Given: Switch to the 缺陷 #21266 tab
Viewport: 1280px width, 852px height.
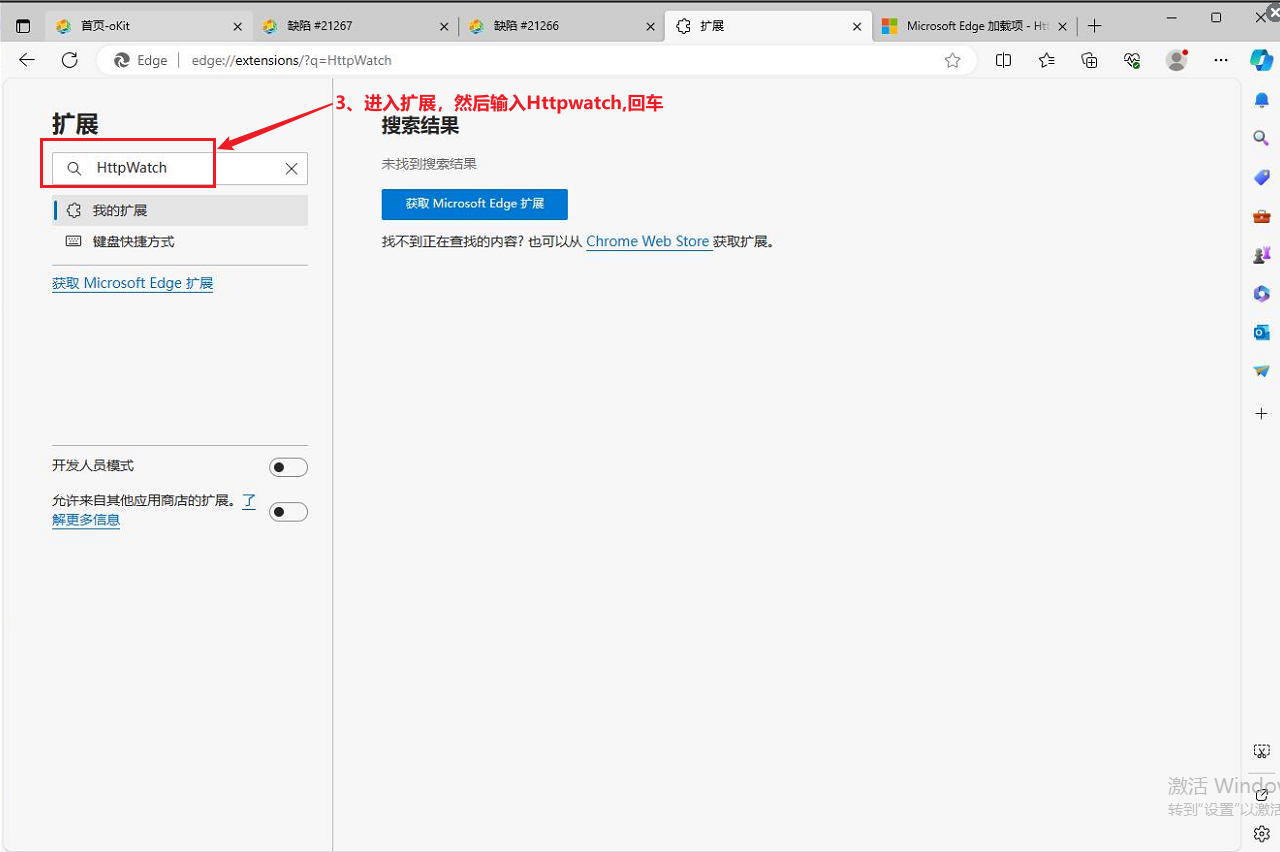Looking at the screenshot, I should pyautogui.click(x=563, y=27).
